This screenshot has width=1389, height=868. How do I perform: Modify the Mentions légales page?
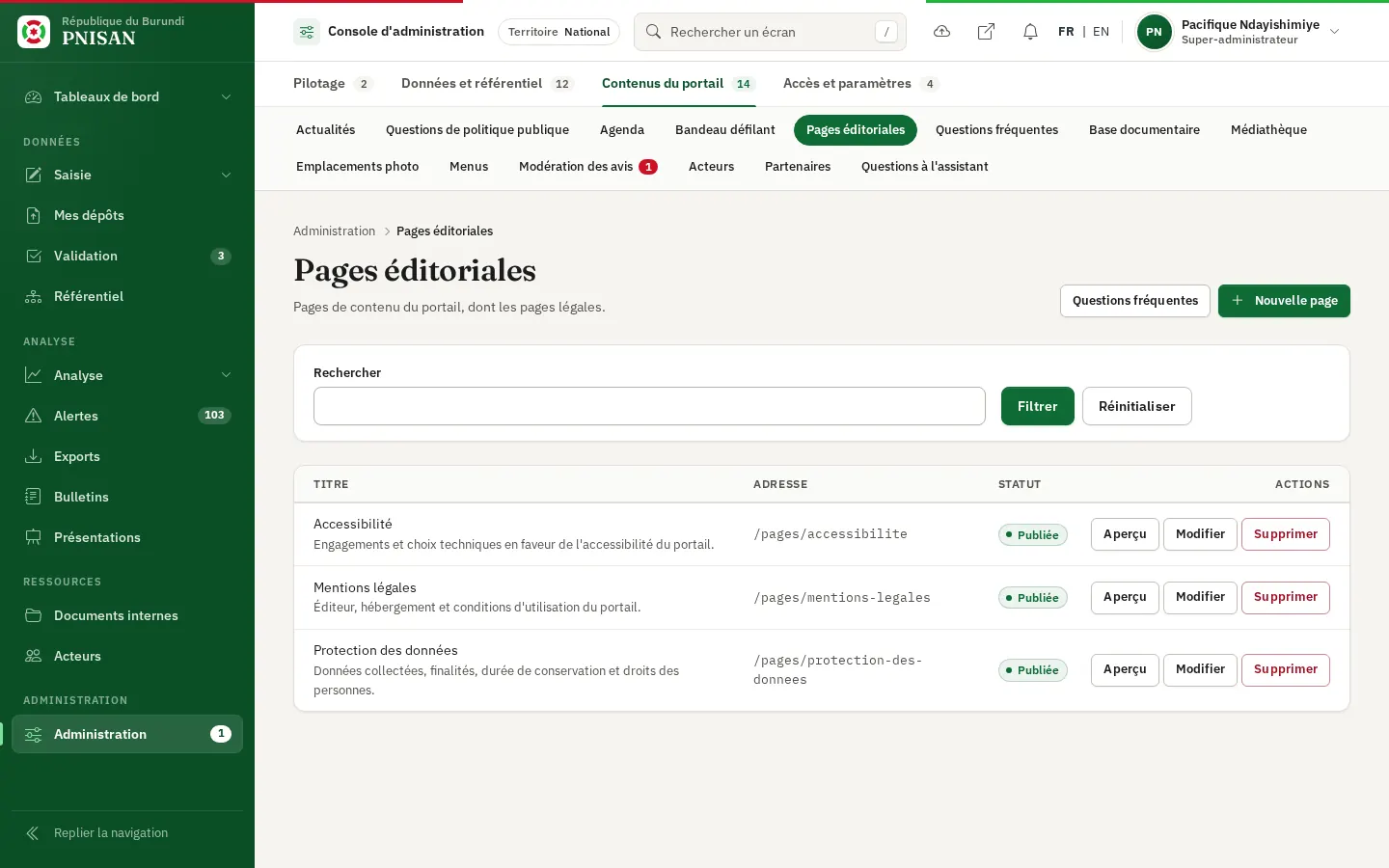click(x=1200, y=598)
